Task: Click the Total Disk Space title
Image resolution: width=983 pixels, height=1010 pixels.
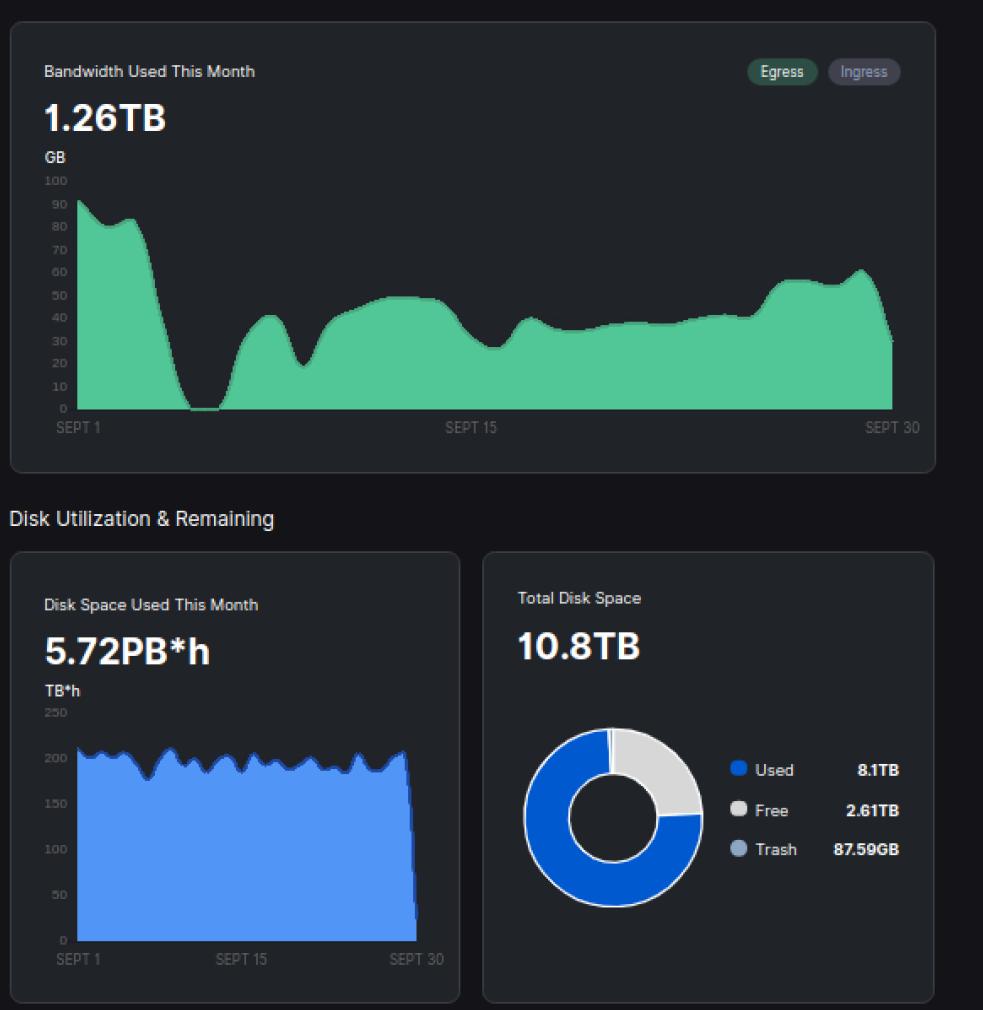Action: 579,598
